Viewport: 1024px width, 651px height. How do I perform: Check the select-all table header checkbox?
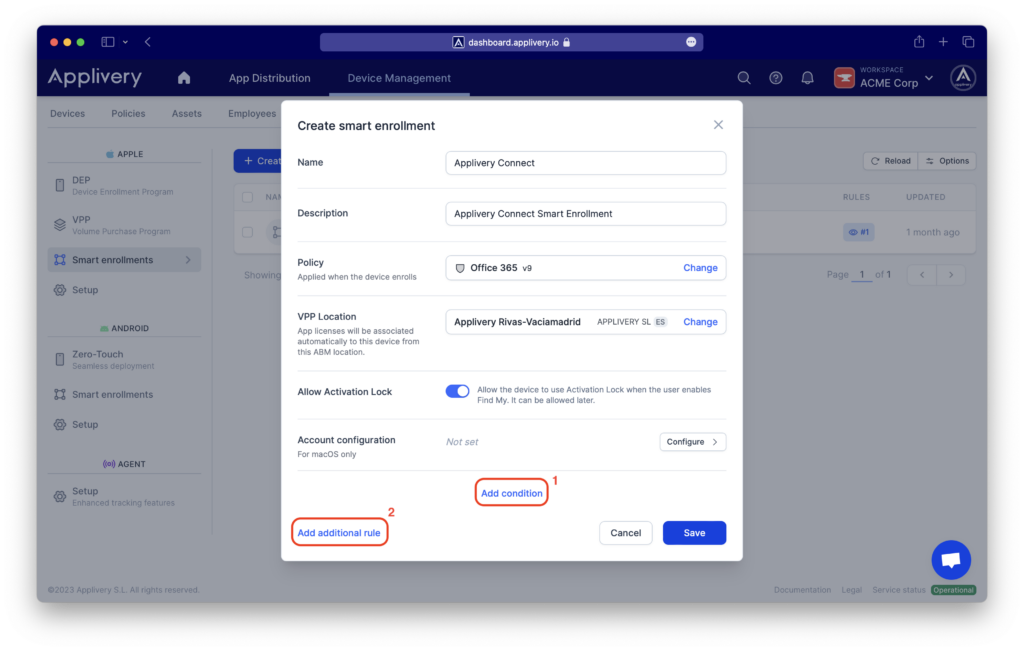click(x=248, y=197)
